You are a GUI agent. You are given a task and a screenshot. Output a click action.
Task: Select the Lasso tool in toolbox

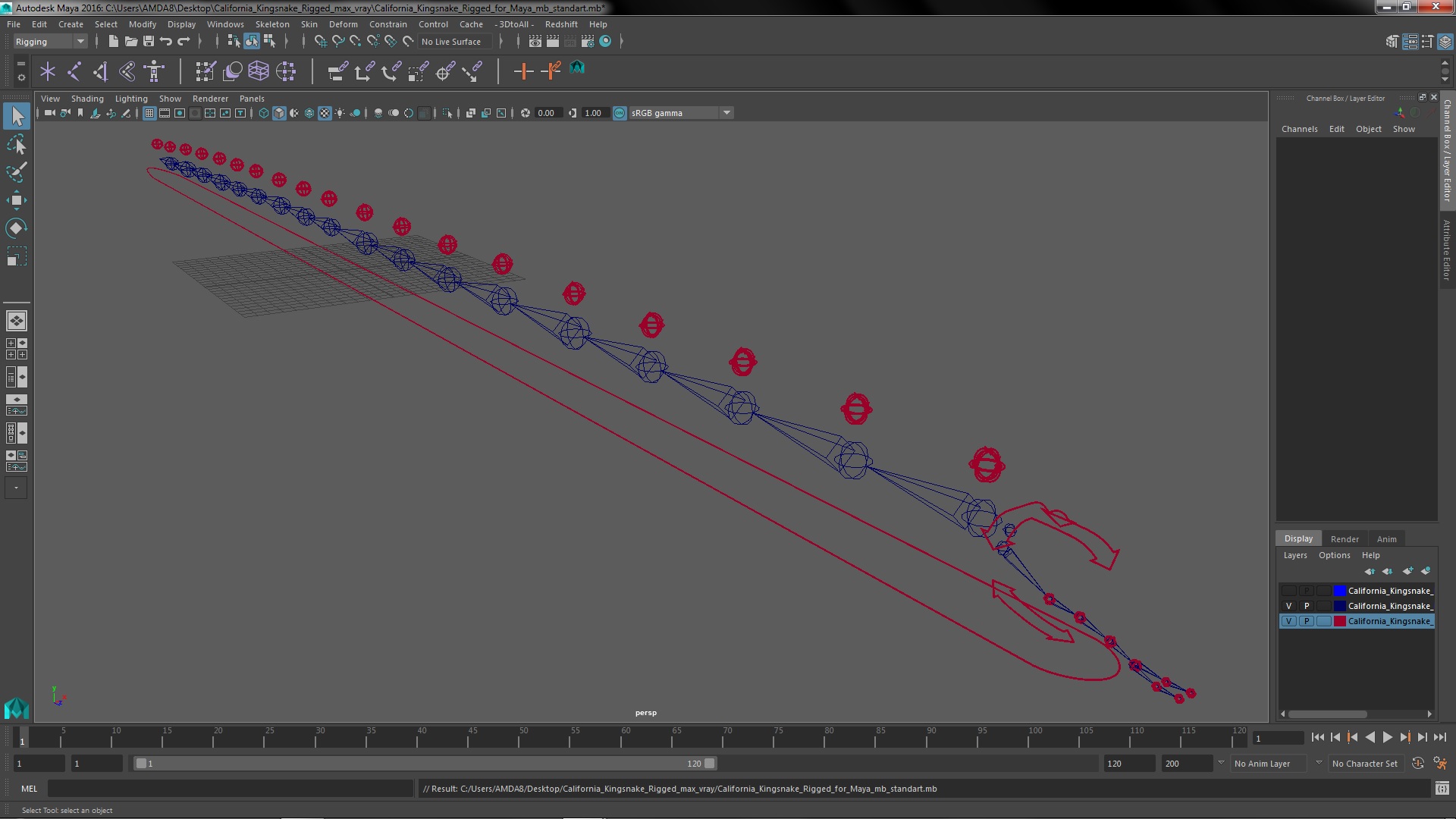[x=16, y=144]
